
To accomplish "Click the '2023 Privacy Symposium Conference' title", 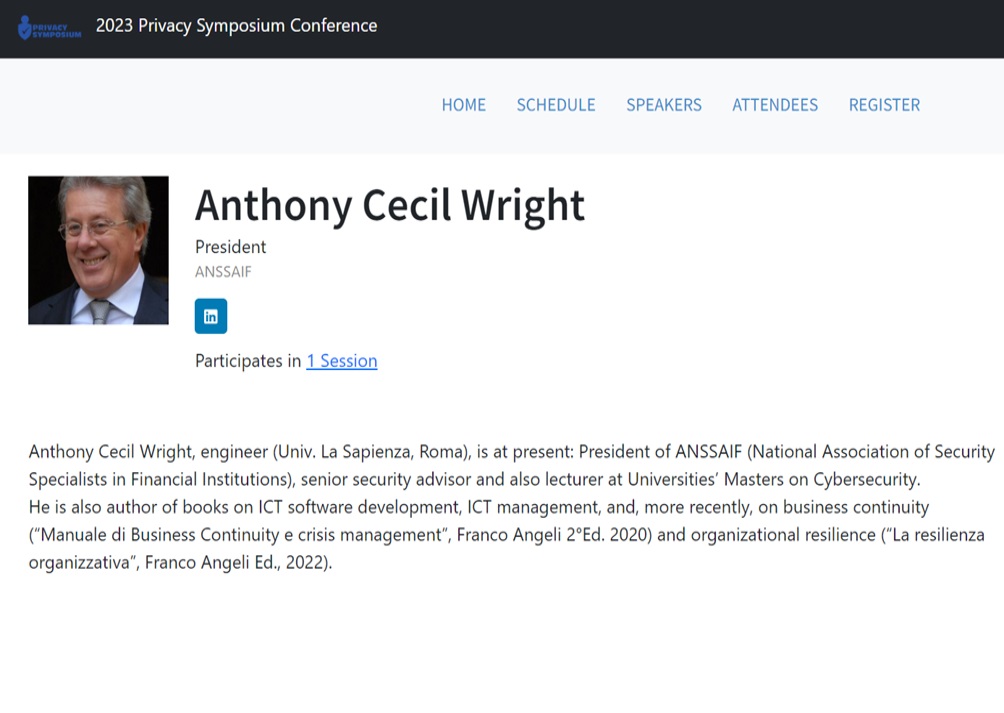I will pos(236,26).
